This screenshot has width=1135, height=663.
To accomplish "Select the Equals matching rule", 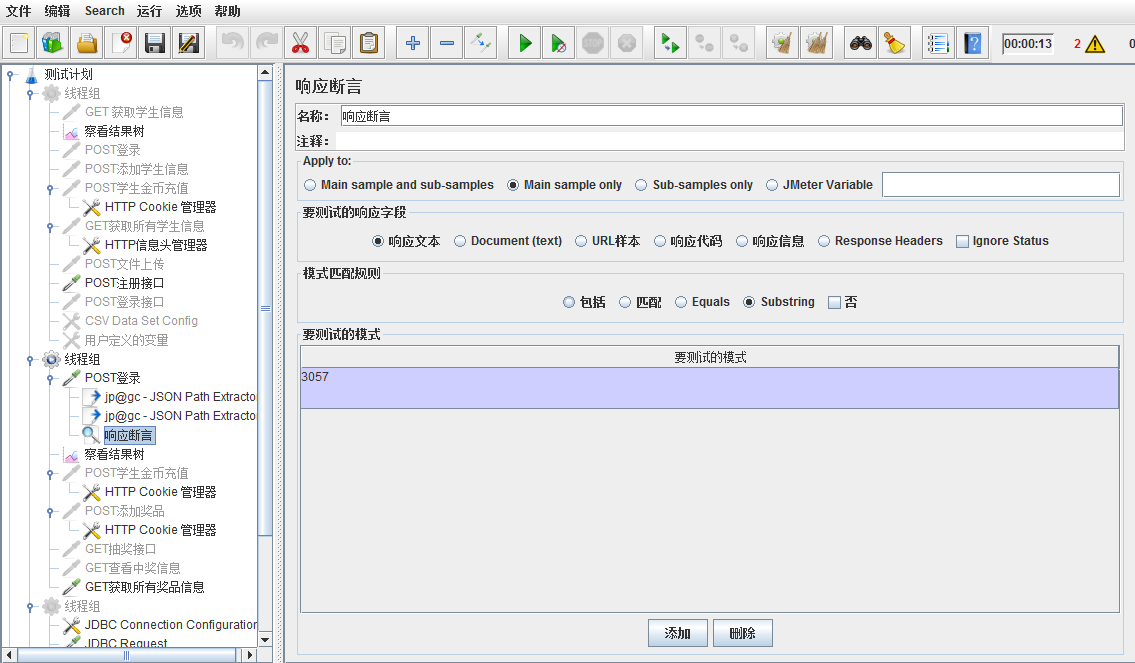I will 681,302.
